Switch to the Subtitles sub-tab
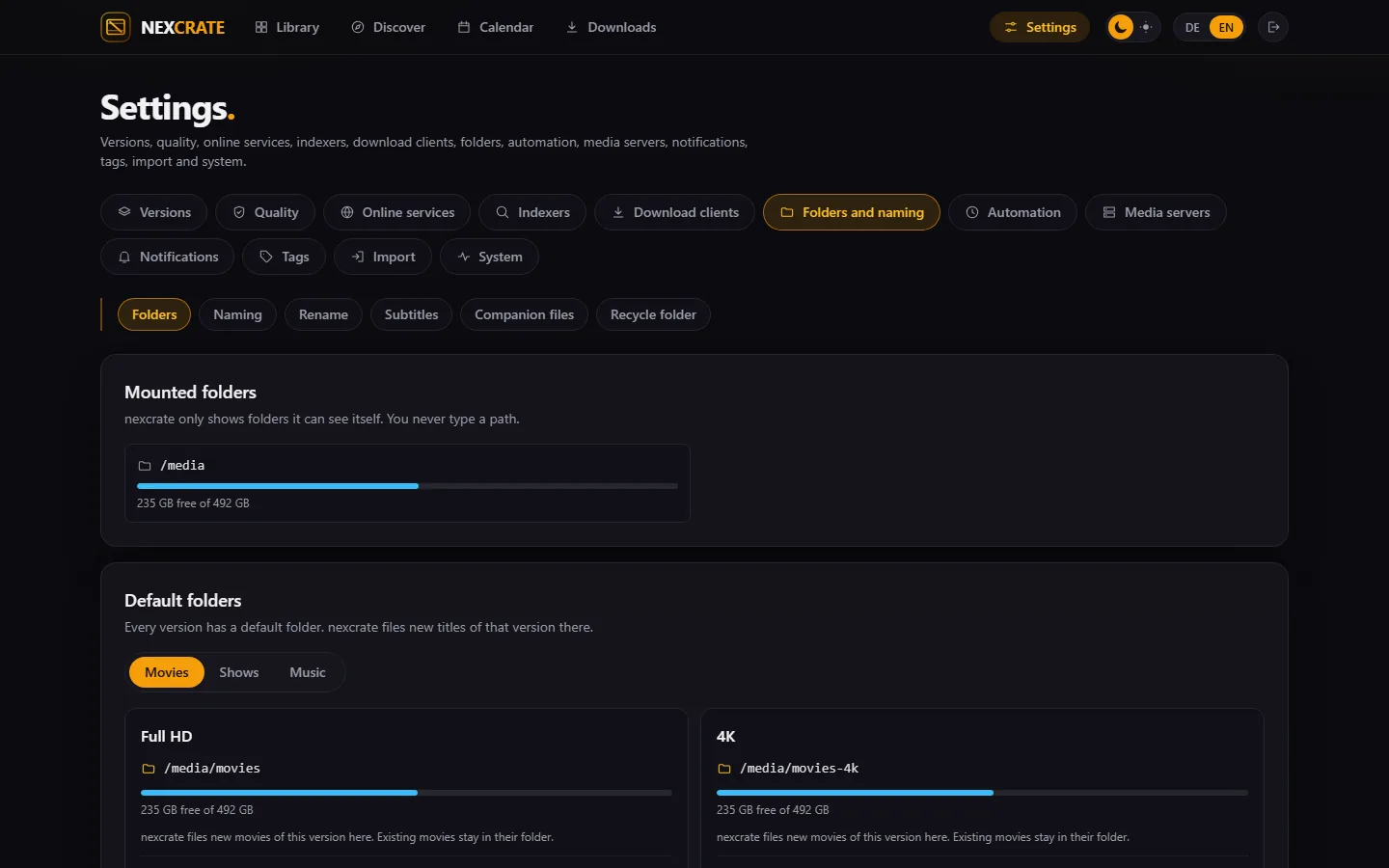The height and width of the screenshot is (868, 1389). point(411,314)
